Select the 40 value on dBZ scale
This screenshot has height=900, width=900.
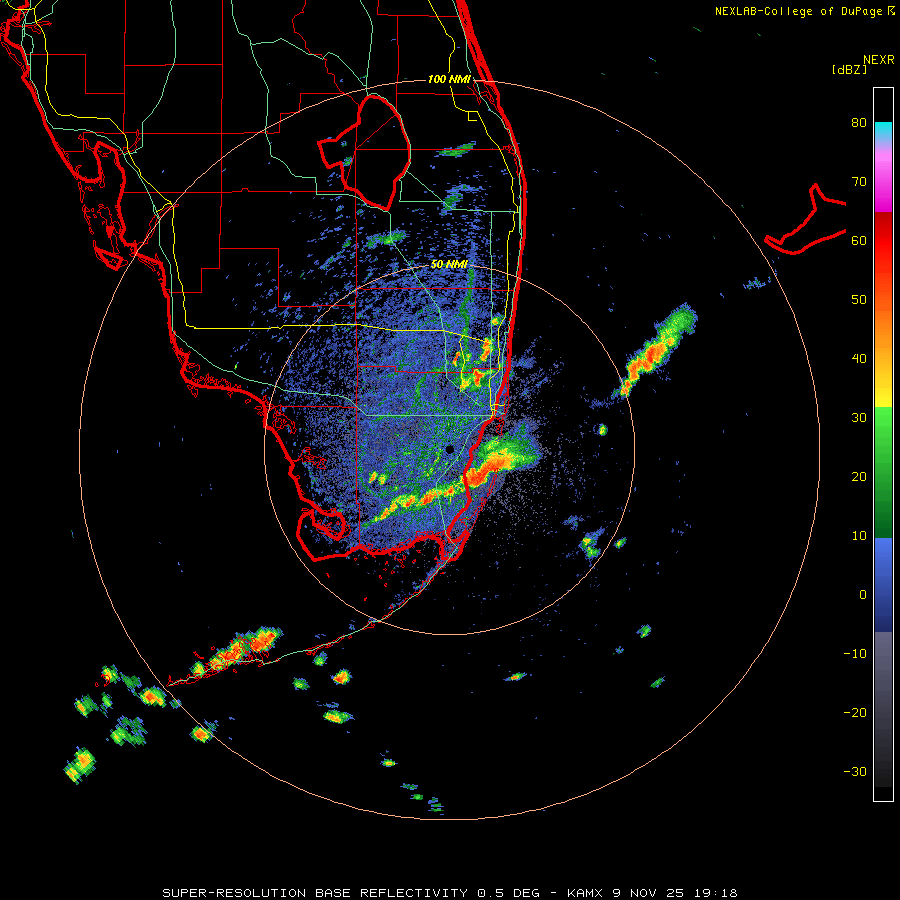click(x=859, y=359)
